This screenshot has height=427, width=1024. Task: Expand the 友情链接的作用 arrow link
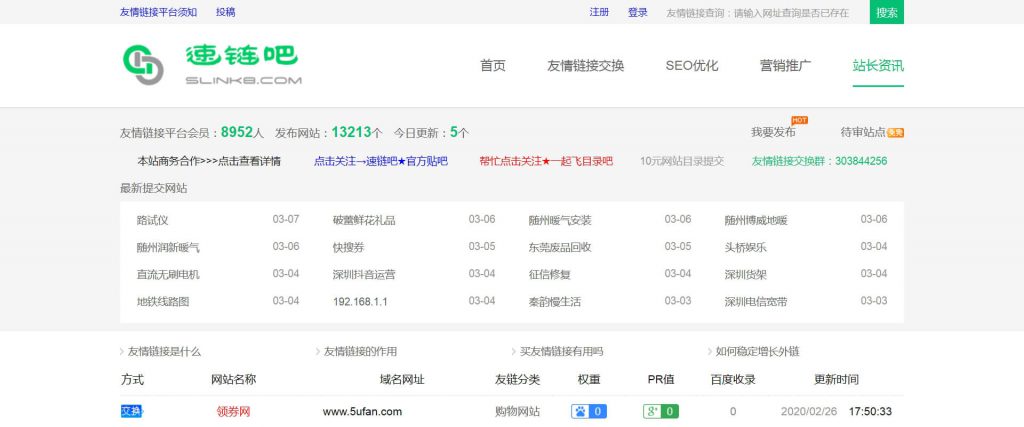355,351
